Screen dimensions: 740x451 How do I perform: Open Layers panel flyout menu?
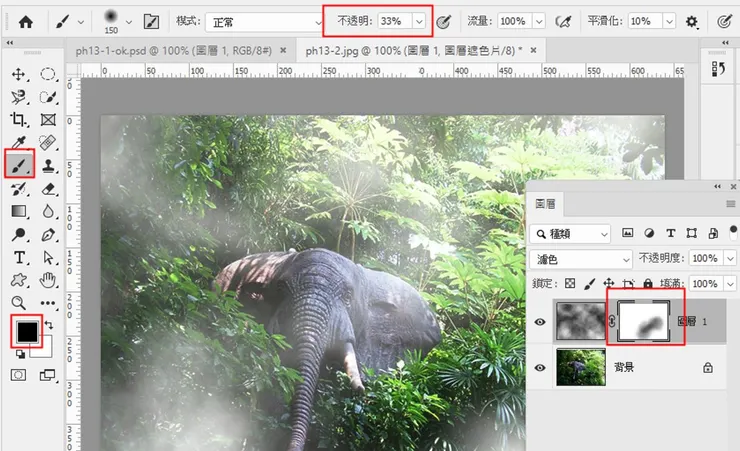731,204
